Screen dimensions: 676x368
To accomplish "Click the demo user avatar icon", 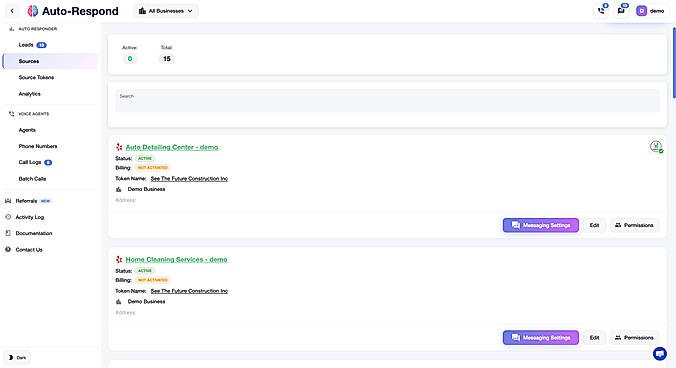I will (x=642, y=11).
